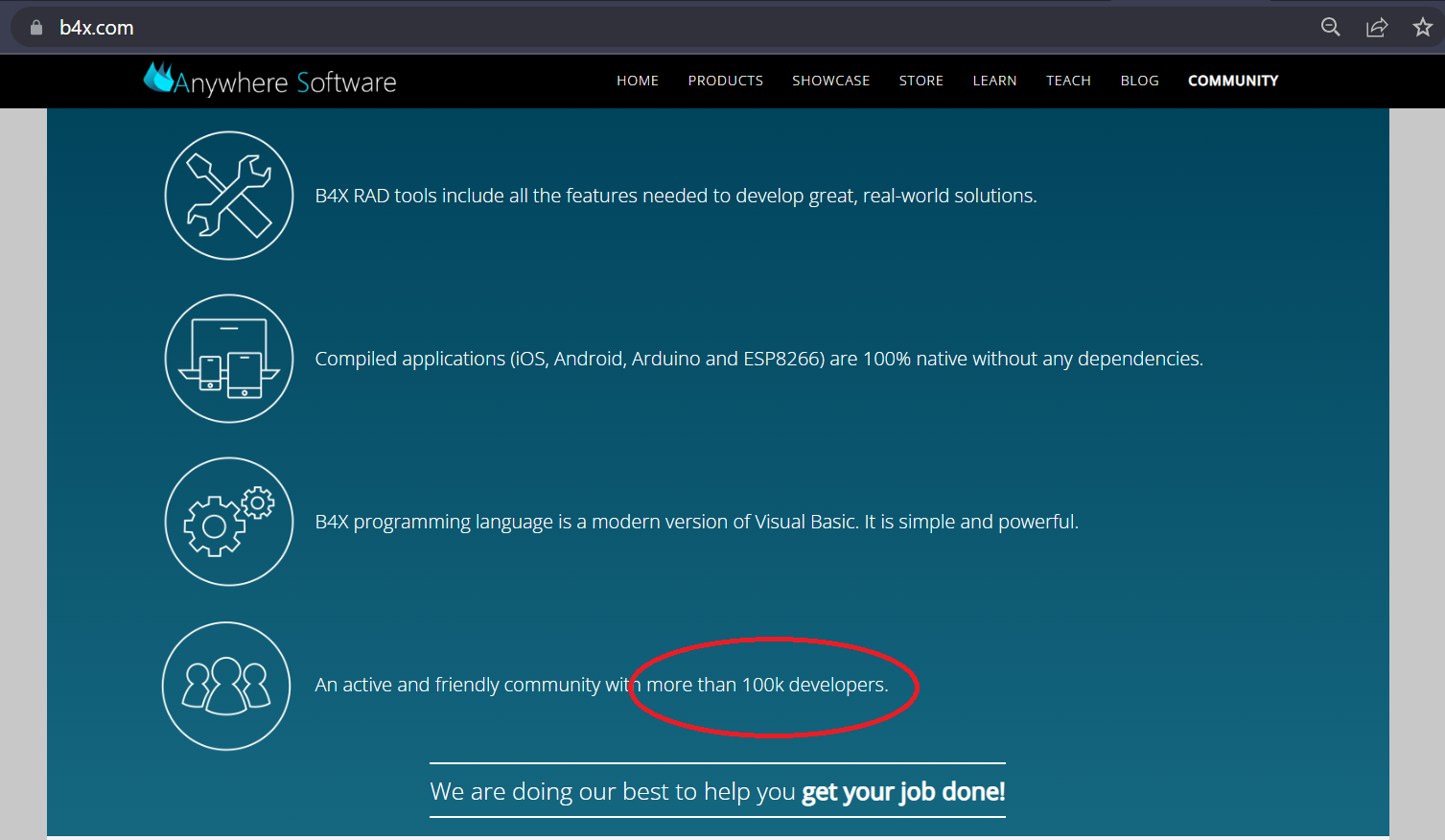Click the multi-device screens icon
1445x840 pixels.
pyautogui.click(x=229, y=359)
